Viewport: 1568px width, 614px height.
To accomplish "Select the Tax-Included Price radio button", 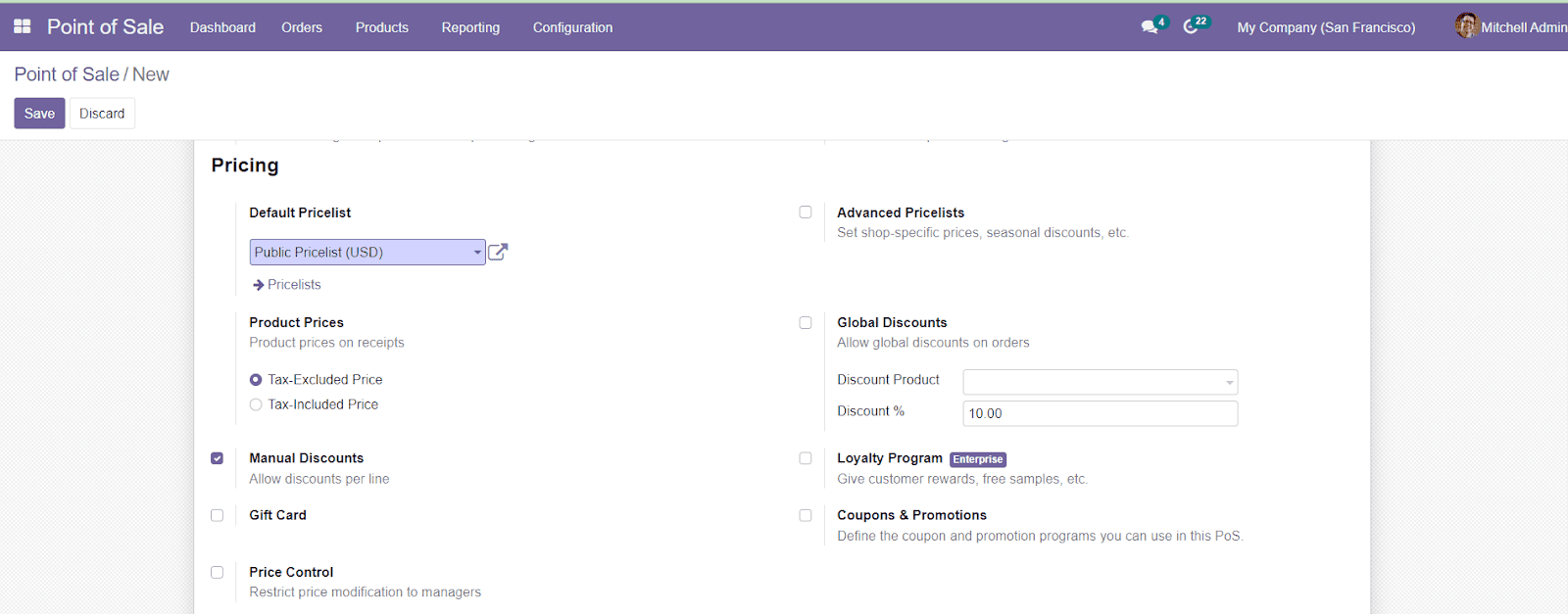I will tap(256, 404).
